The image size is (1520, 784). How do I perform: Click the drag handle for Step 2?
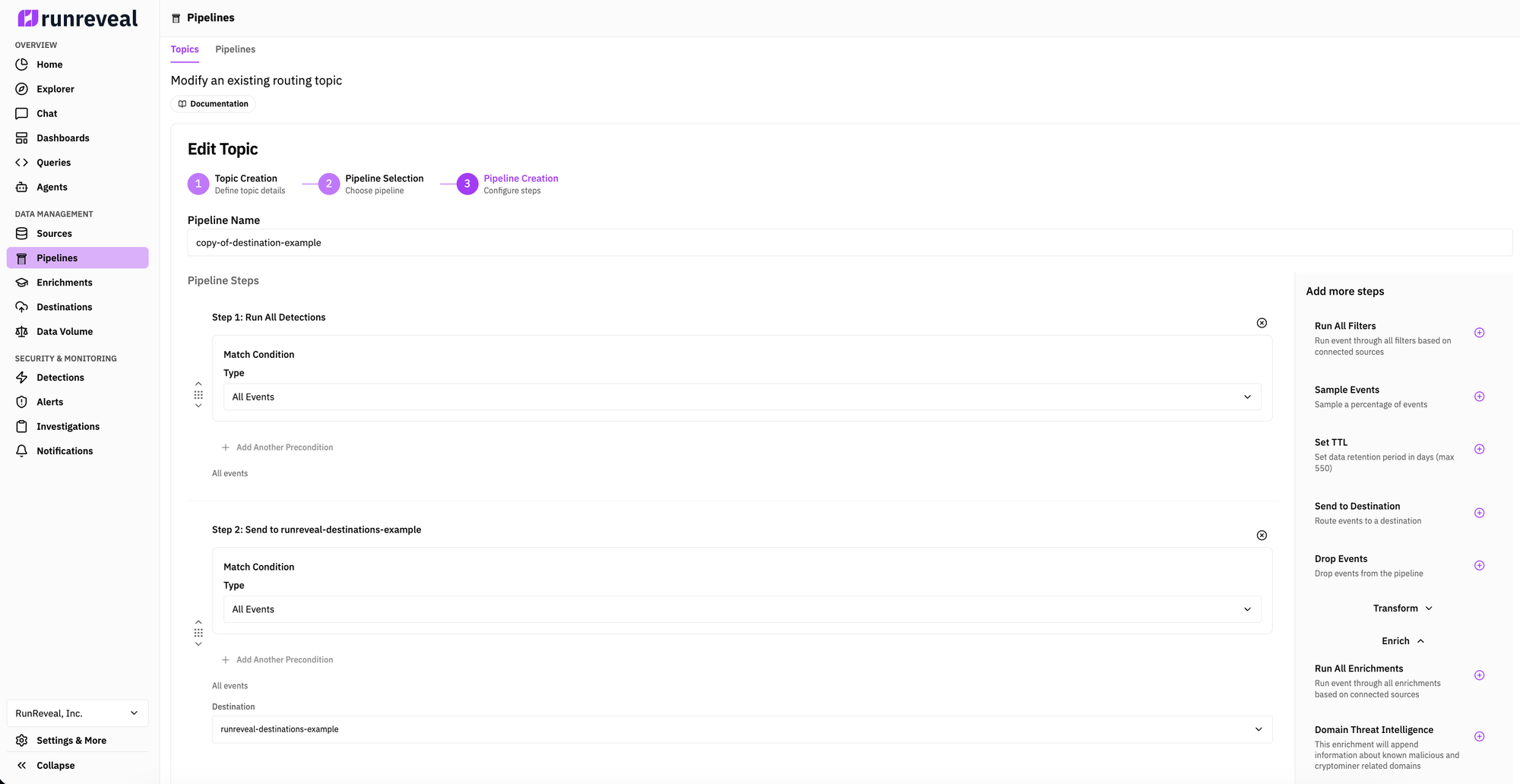coord(198,633)
